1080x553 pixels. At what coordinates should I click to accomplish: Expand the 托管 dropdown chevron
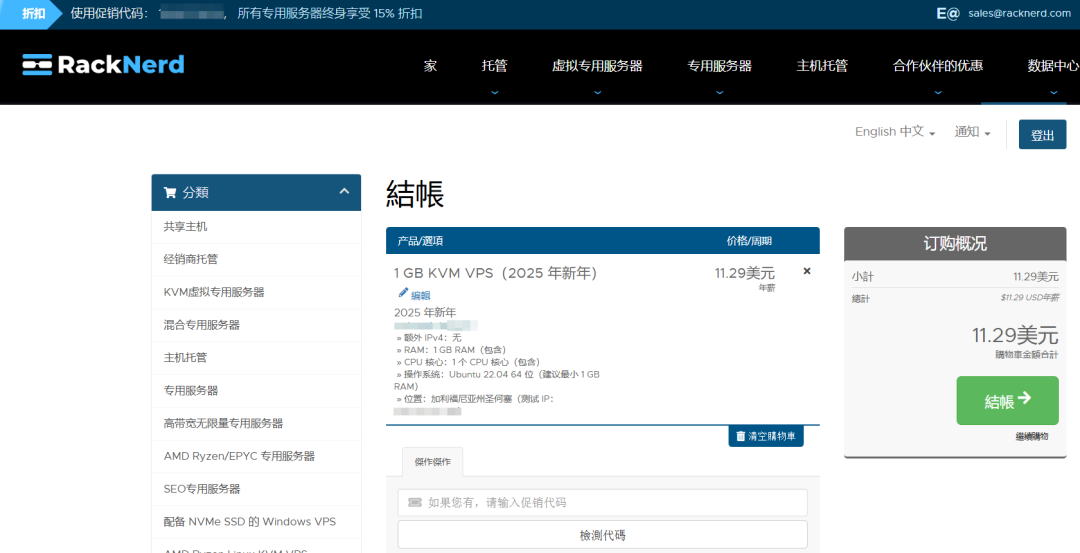(x=495, y=92)
